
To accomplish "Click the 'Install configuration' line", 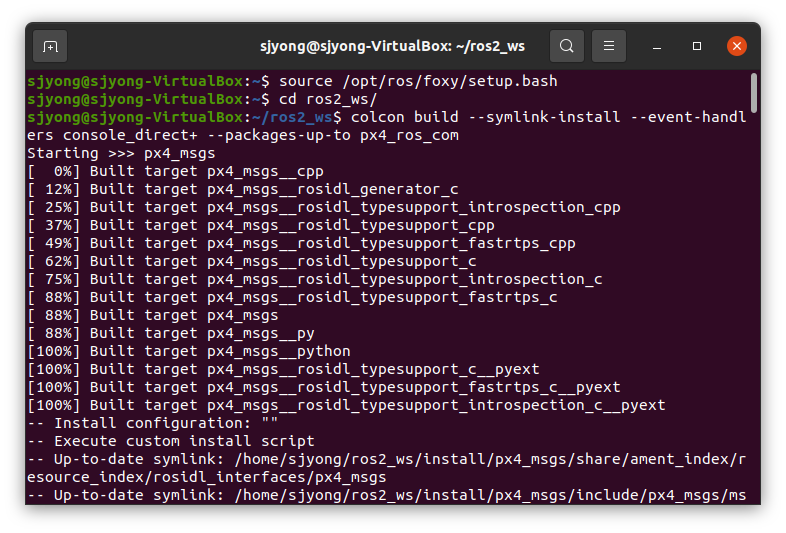I will tap(152, 424).
